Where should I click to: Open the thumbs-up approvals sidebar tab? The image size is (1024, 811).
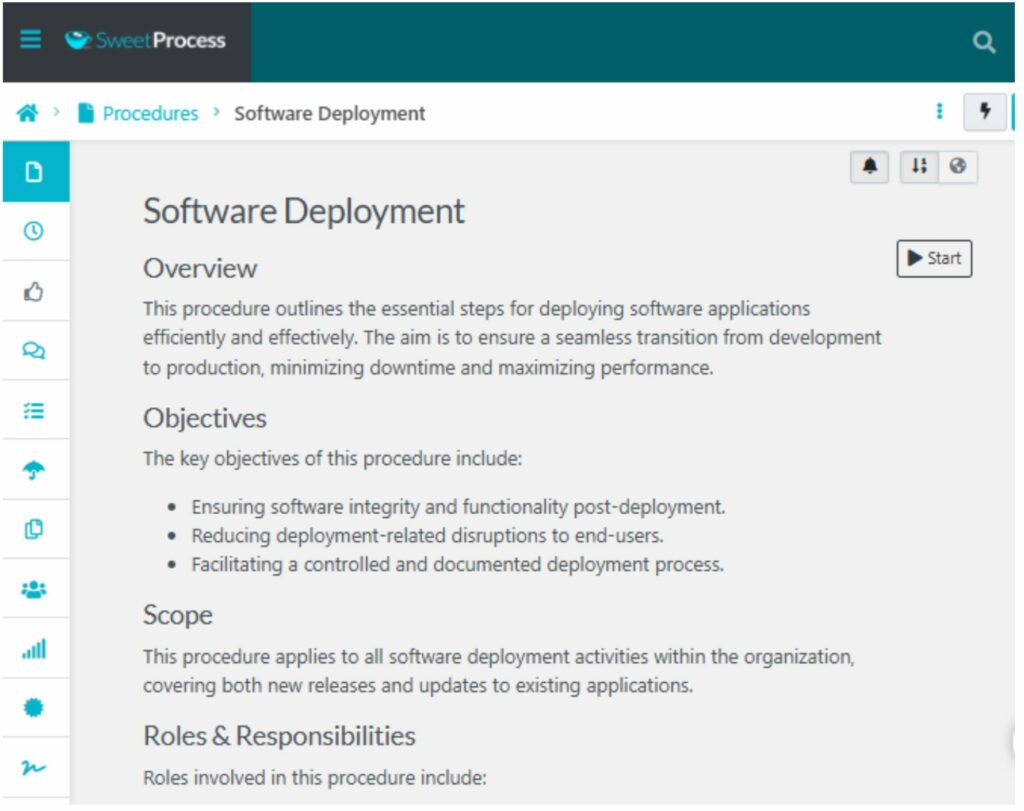tap(35, 291)
